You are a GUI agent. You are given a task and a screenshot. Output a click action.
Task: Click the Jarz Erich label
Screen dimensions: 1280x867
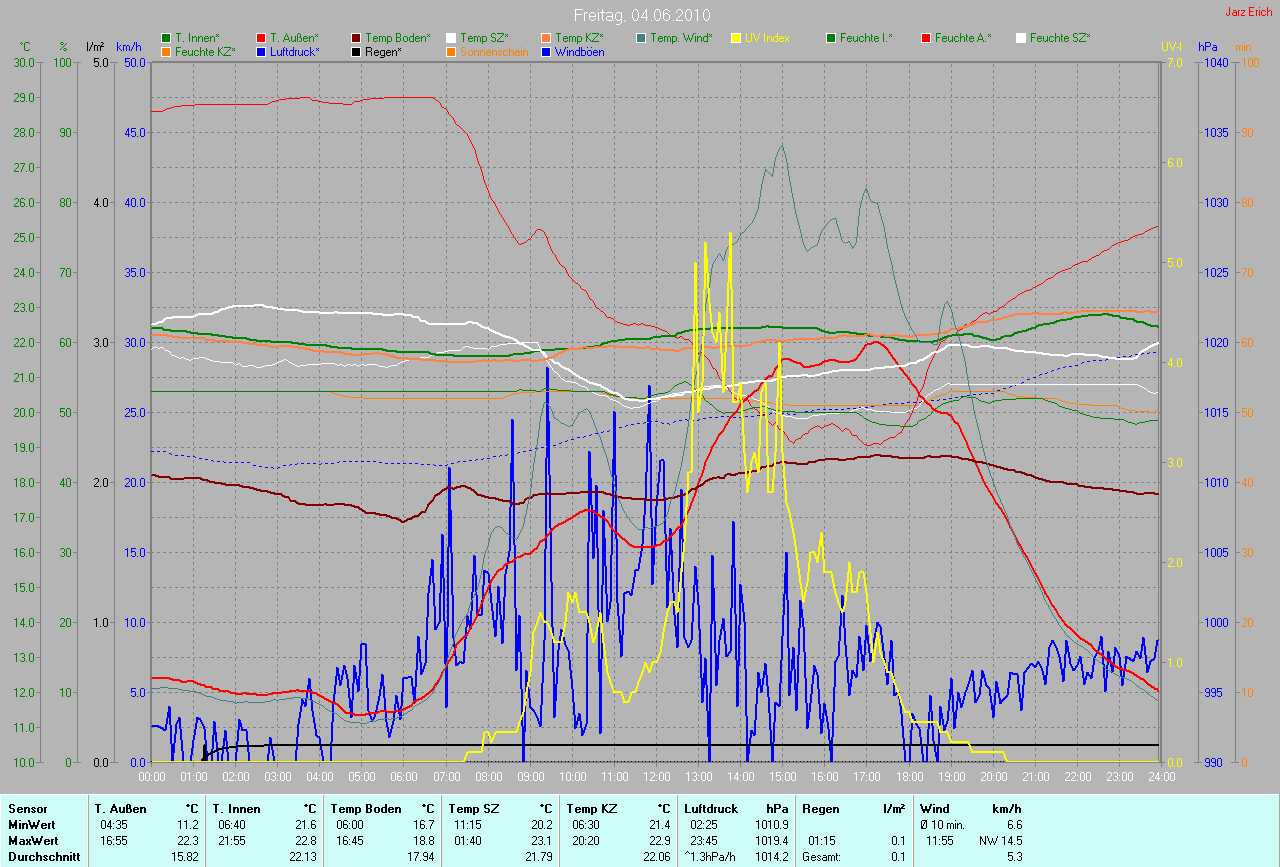1248,12
